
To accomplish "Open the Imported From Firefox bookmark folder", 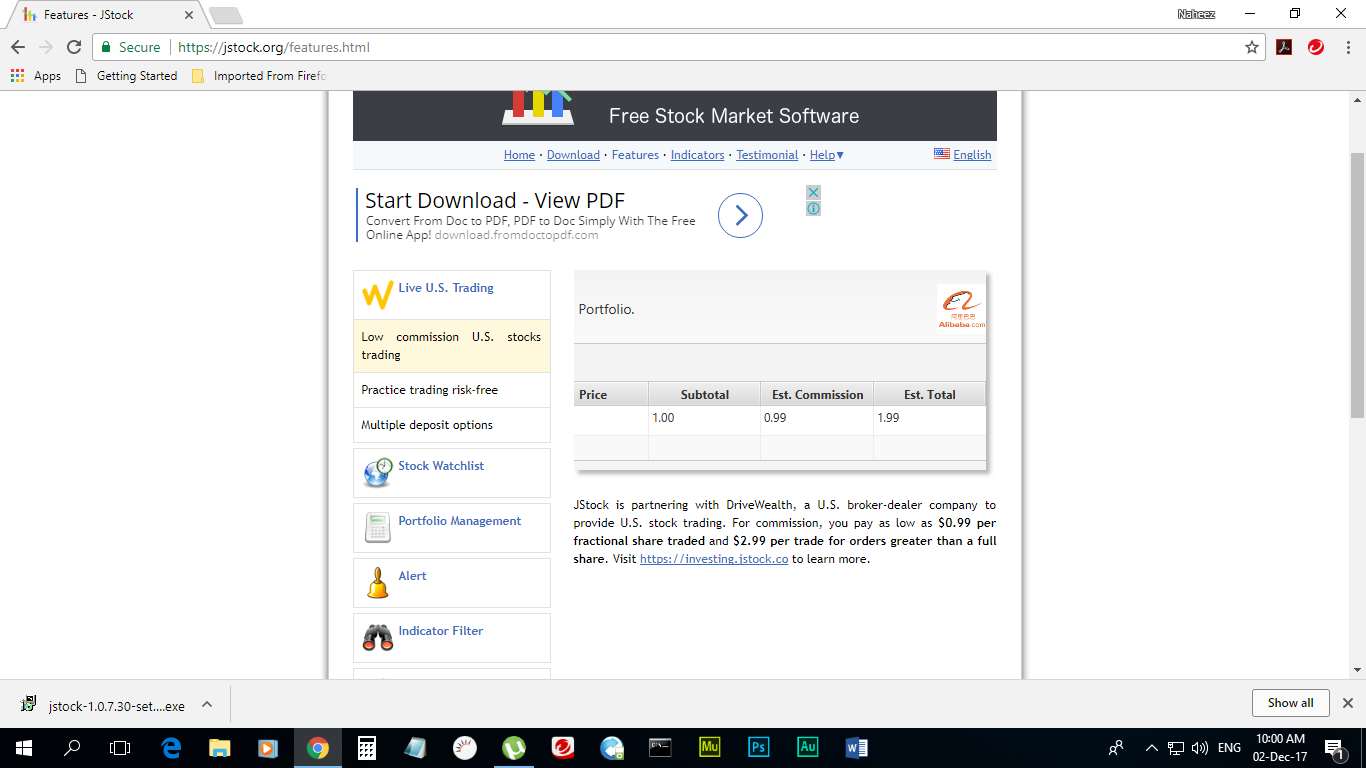I will pos(259,76).
